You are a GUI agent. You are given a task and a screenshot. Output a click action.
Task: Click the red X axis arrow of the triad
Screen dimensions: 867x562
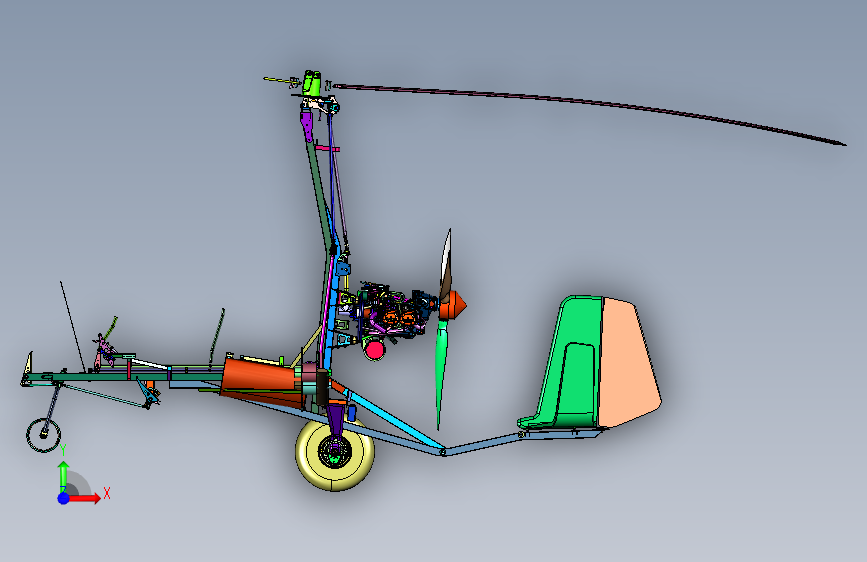click(84, 498)
